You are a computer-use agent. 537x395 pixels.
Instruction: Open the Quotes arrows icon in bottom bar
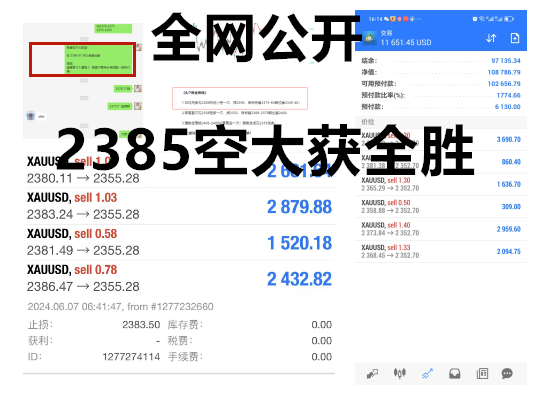[372, 373]
